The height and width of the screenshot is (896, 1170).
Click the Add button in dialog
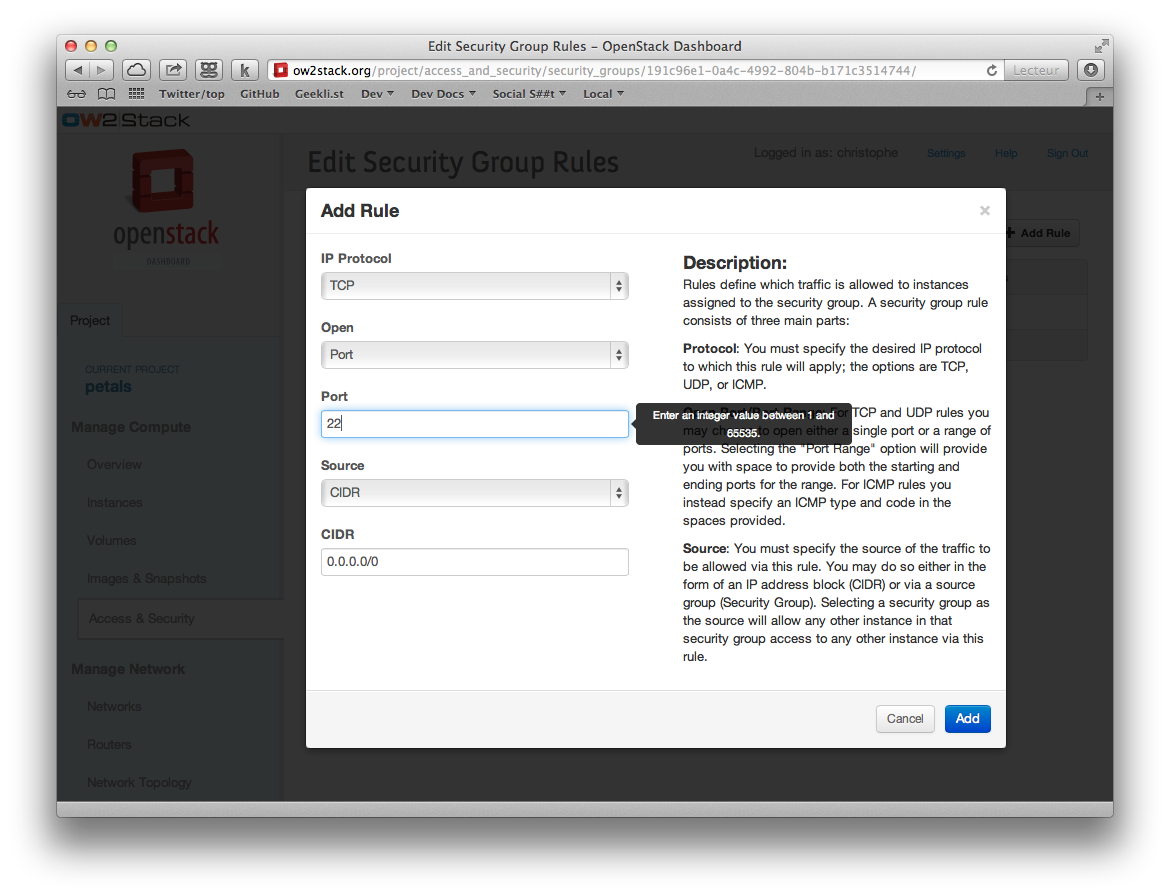[967, 718]
